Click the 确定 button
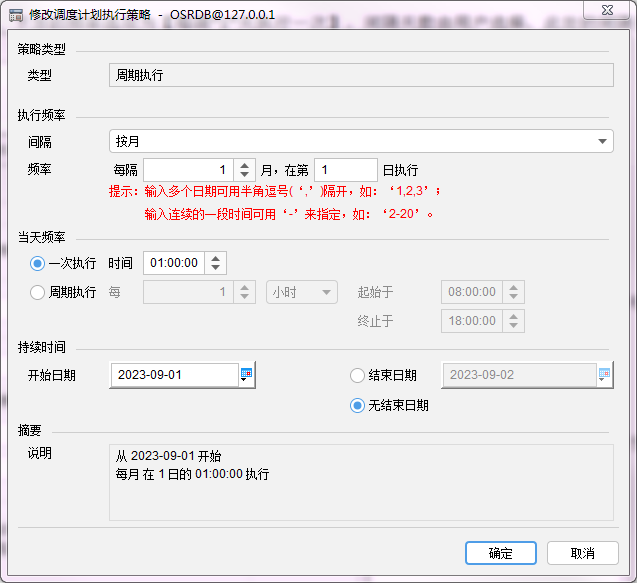Viewport: 637px width, 583px height. click(500, 553)
